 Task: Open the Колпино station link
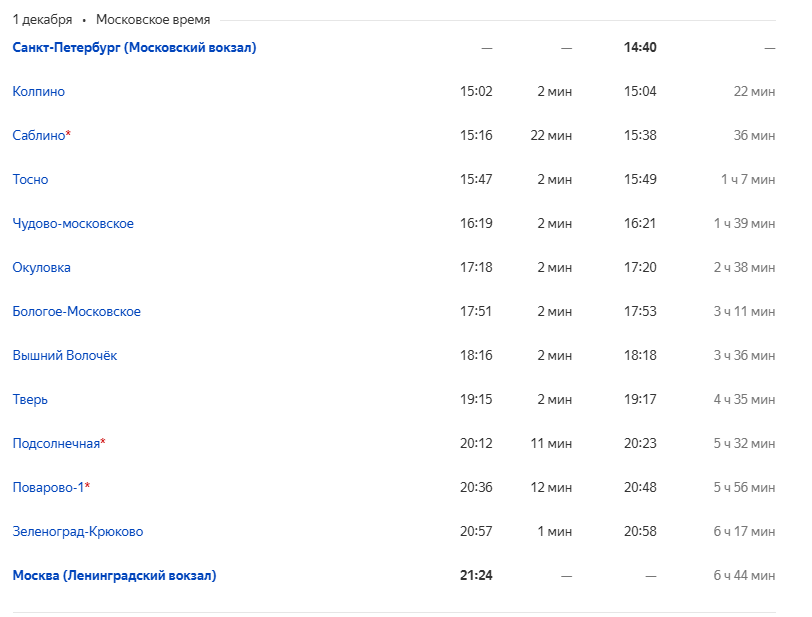(39, 91)
